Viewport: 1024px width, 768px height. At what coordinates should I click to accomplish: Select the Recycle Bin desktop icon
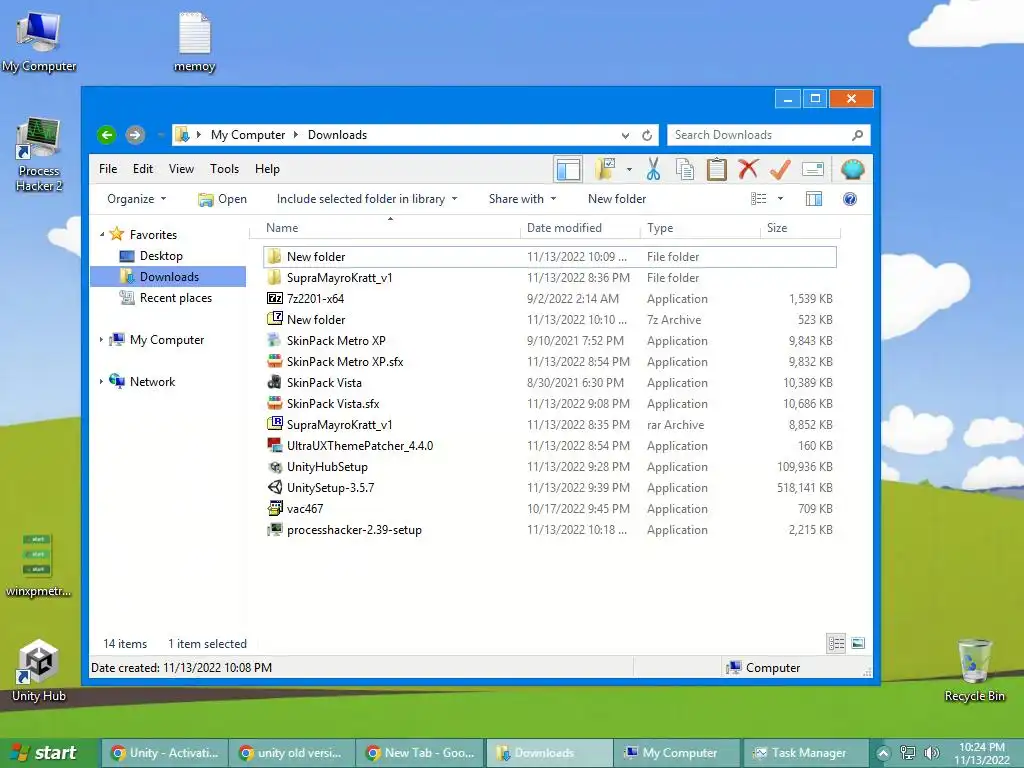pyautogui.click(x=974, y=670)
